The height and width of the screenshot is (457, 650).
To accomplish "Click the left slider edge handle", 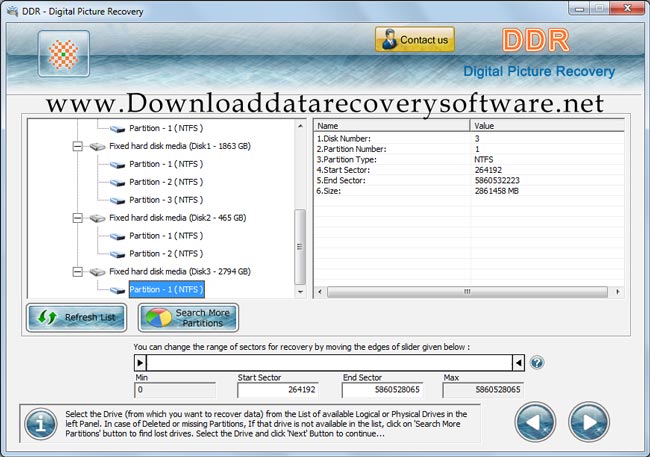I will tap(140, 363).
